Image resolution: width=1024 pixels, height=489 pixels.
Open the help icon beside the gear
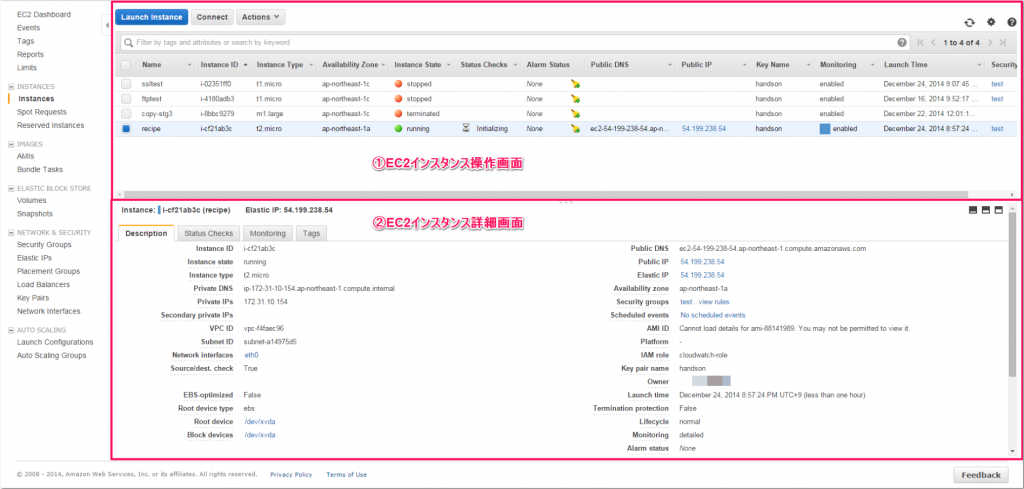(1011, 22)
